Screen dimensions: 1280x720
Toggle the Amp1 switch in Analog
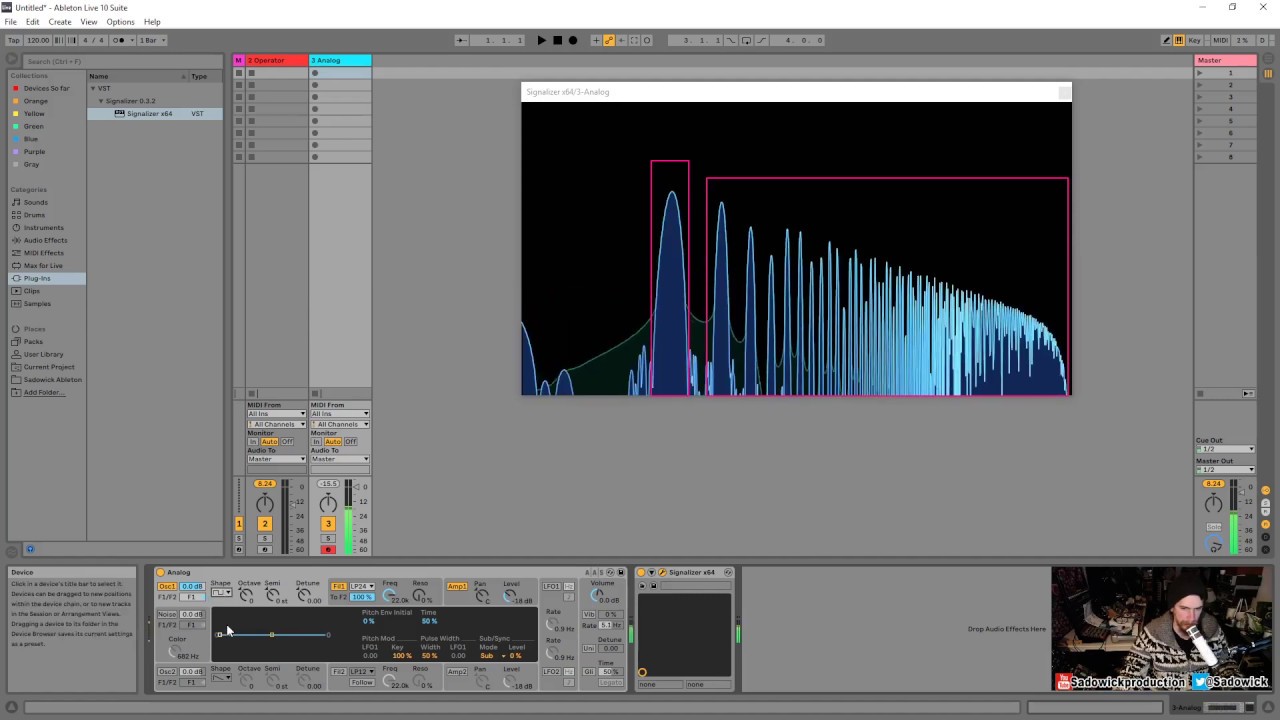(457, 587)
